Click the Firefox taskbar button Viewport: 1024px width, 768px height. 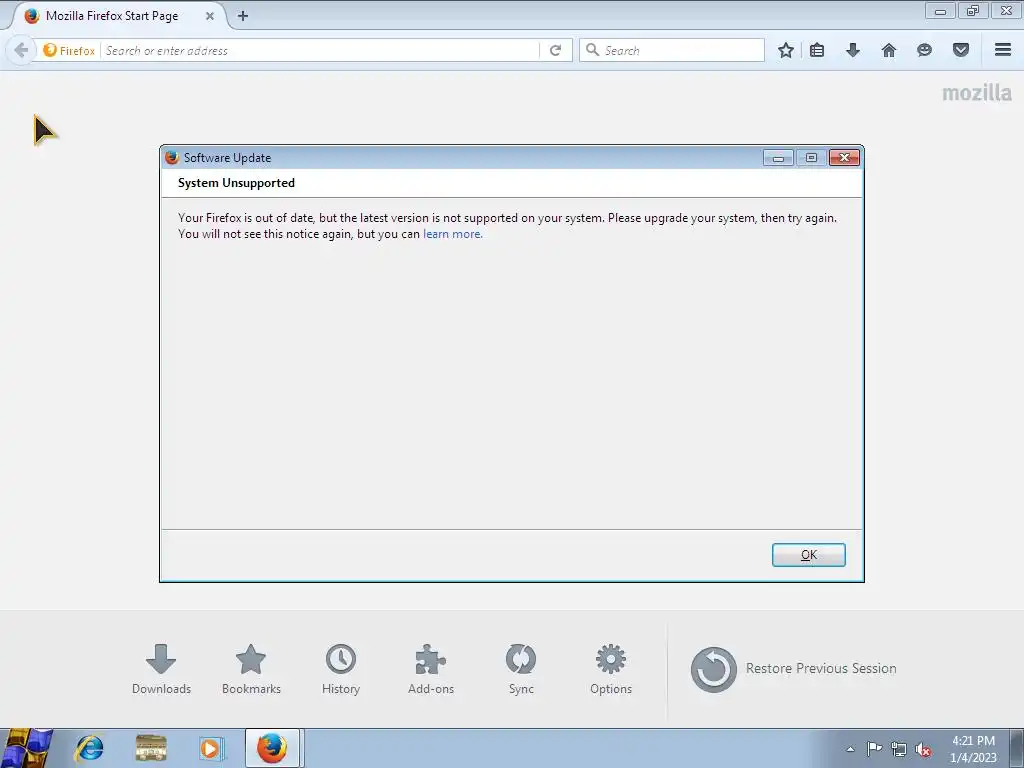click(272, 748)
